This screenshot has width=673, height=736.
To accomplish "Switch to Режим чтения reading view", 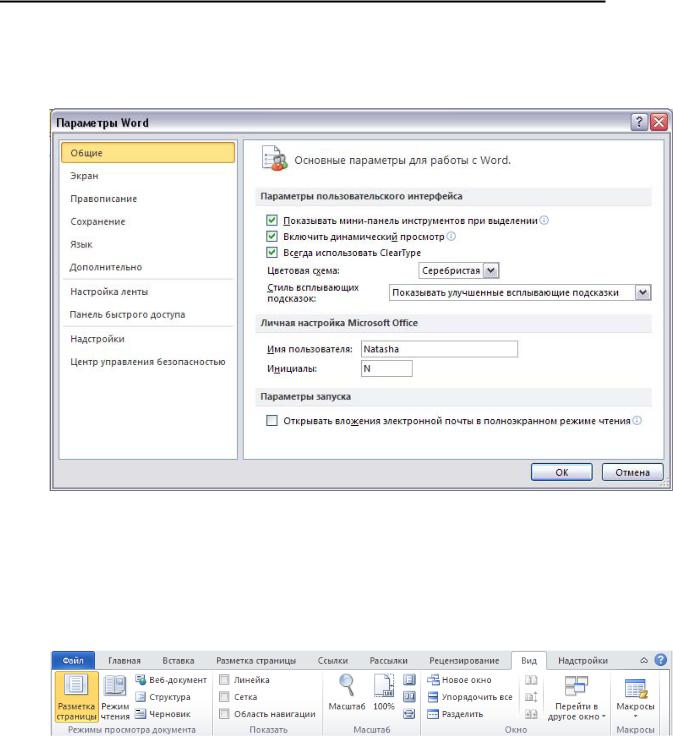I will point(115,697).
